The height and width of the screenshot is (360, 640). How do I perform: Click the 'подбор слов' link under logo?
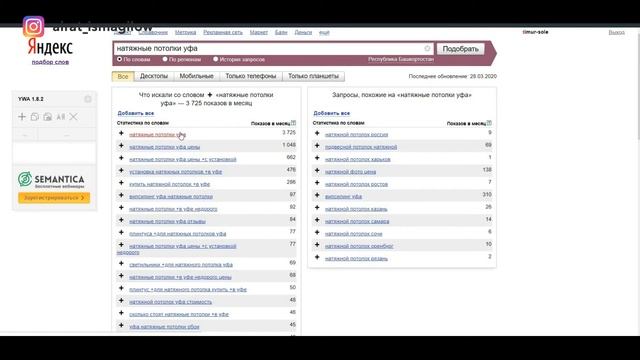50,62
